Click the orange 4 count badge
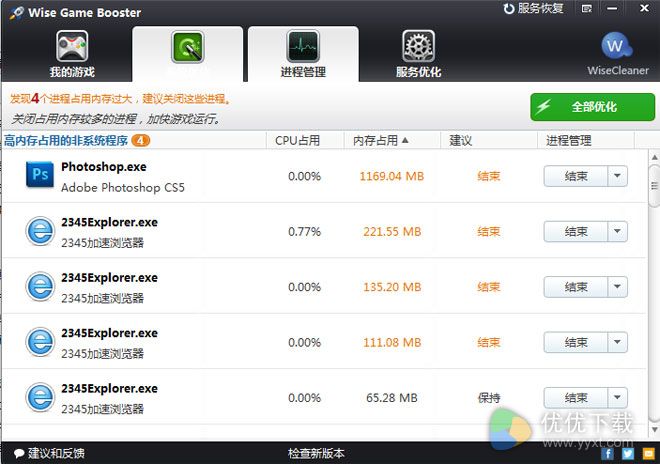Image resolution: width=660 pixels, height=464 pixels. tap(141, 140)
